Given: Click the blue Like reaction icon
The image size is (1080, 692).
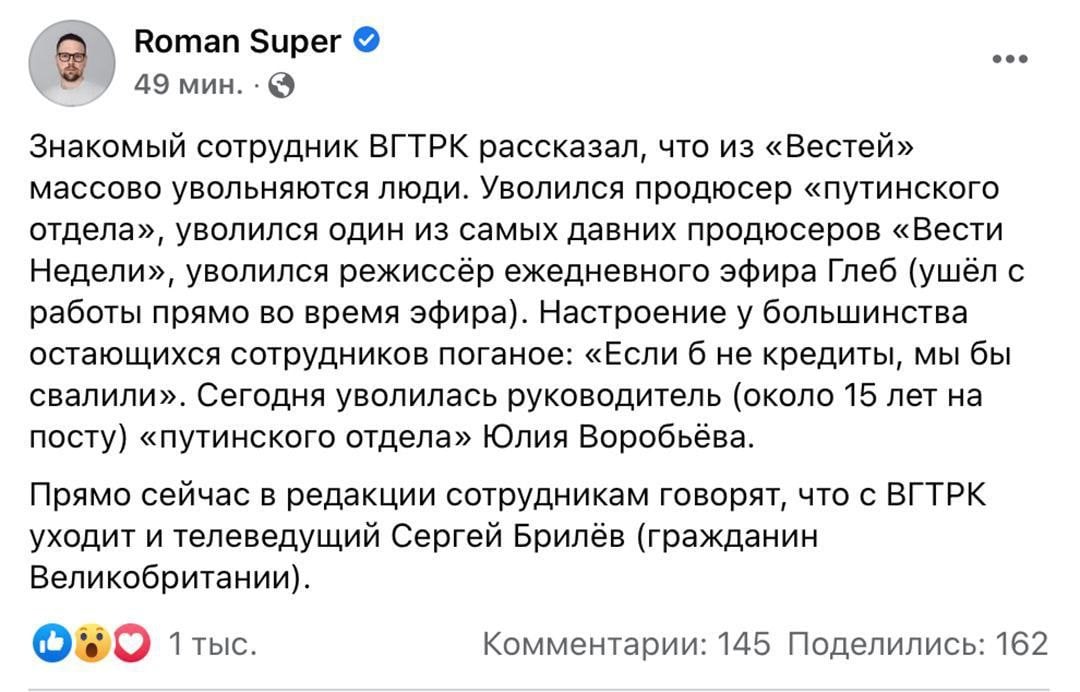Looking at the screenshot, I should pyautogui.click(x=51, y=645).
